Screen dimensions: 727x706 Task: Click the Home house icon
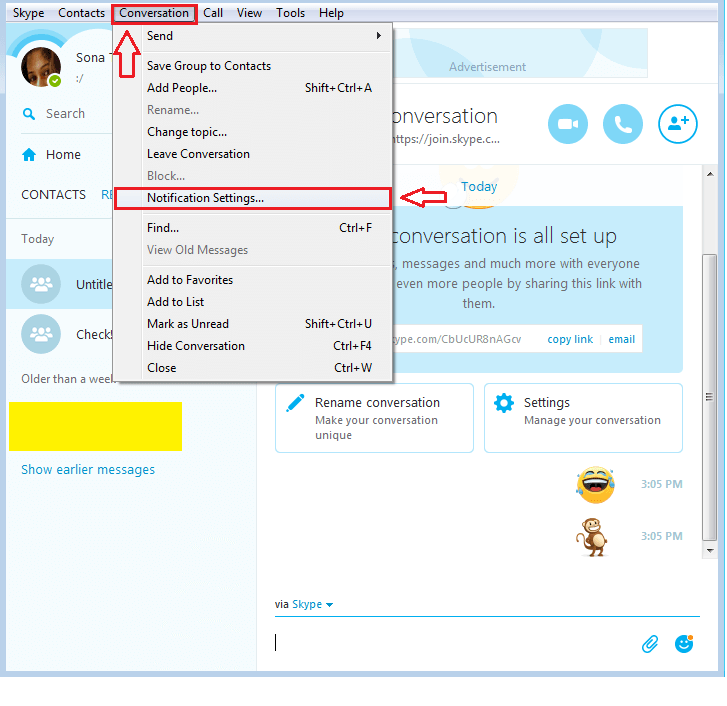[29, 154]
